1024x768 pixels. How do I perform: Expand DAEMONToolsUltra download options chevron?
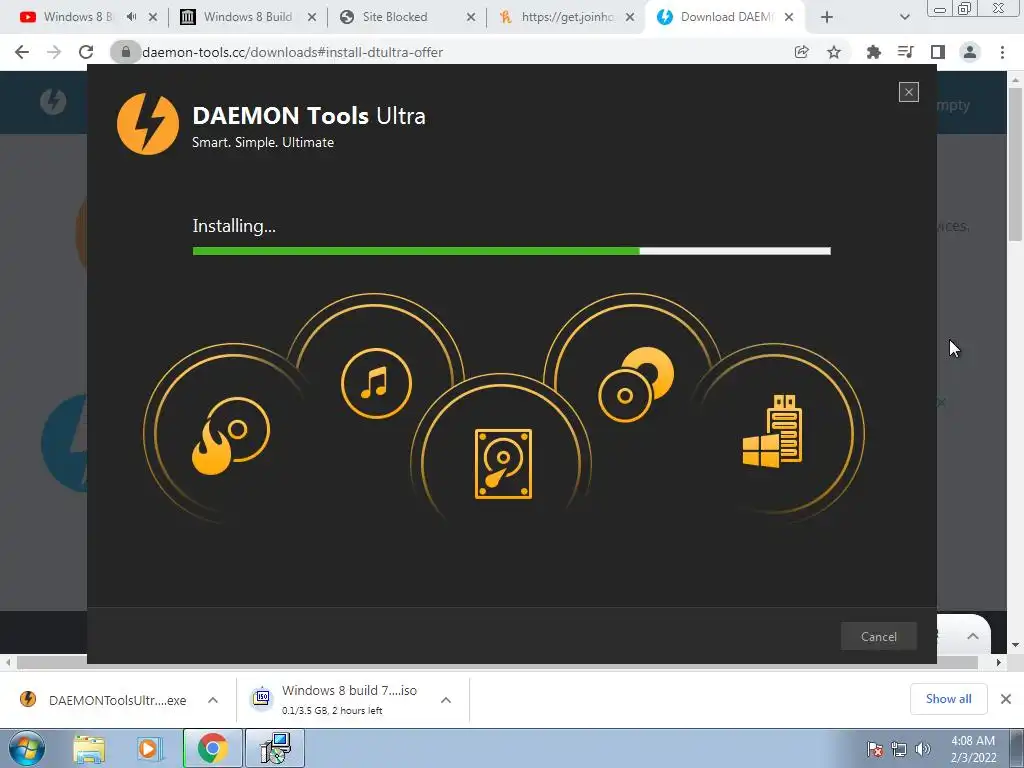coord(213,700)
